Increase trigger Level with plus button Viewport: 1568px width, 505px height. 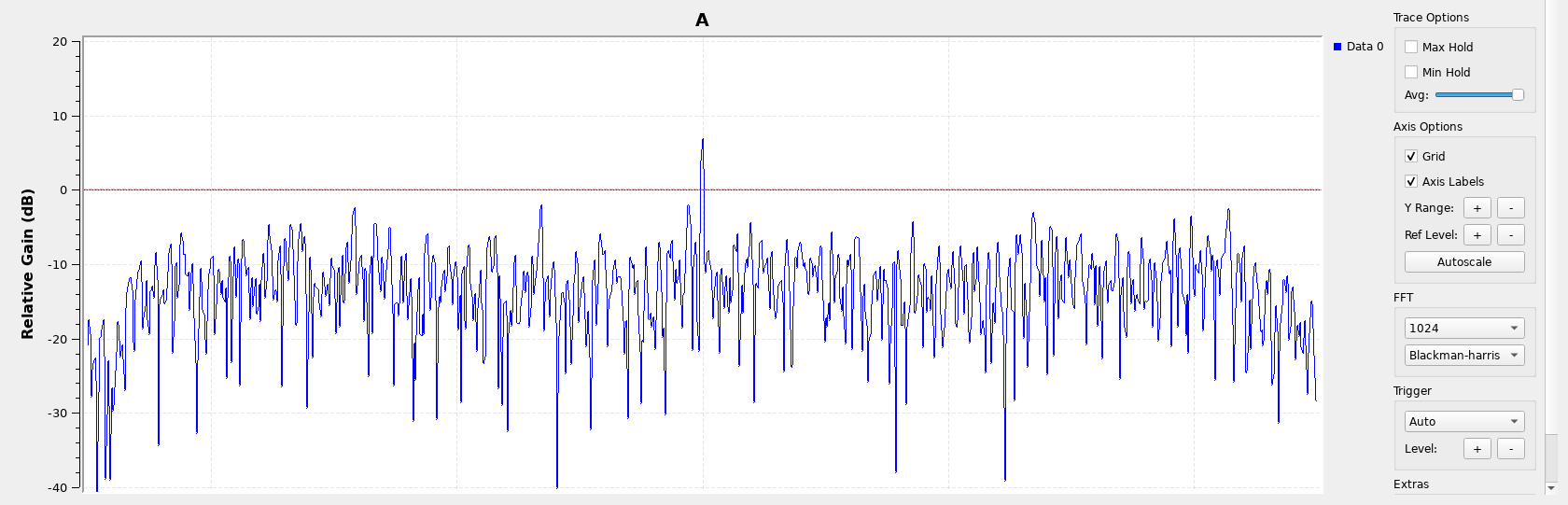click(x=1477, y=449)
